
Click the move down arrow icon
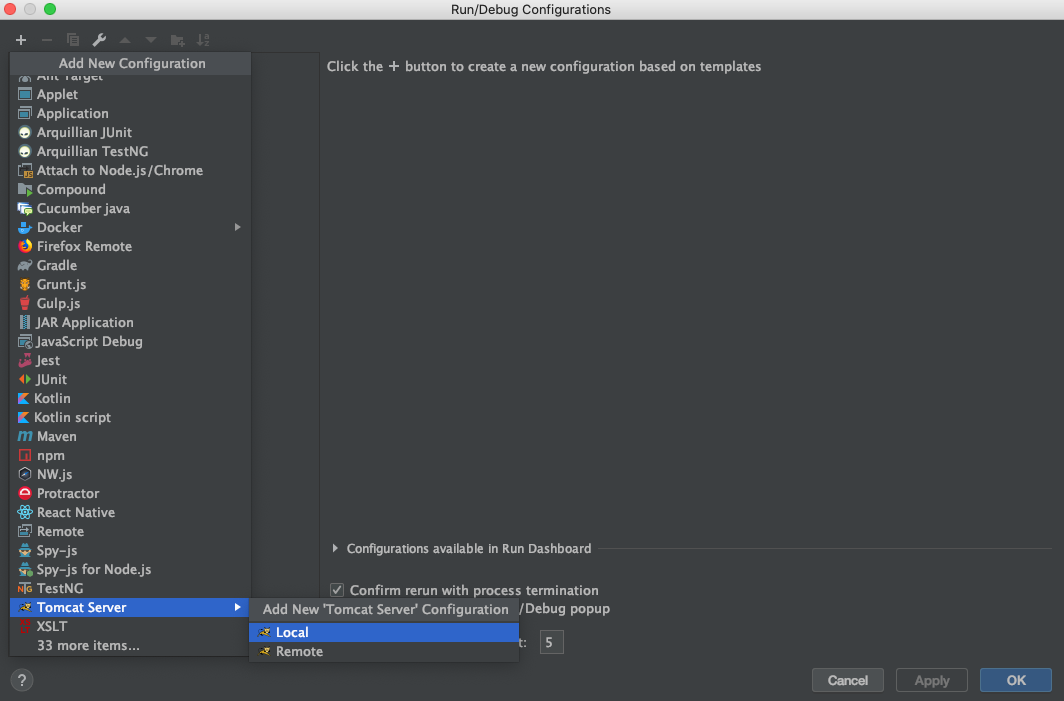pyautogui.click(x=151, y=40)
